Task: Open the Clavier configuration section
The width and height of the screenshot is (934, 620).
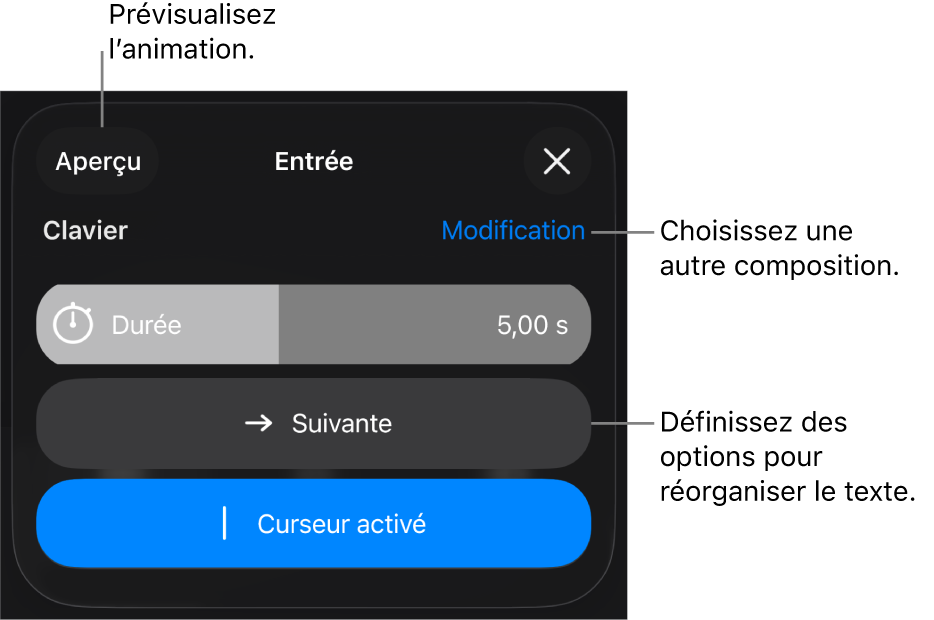Action: point(85,230)
